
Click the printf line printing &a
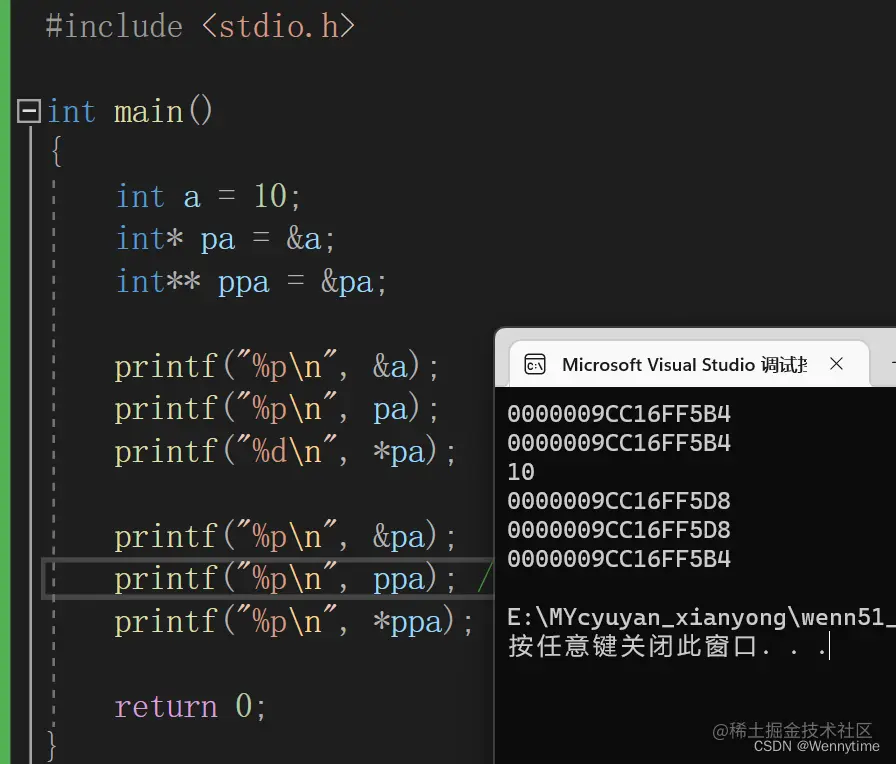tap(276, 366)
